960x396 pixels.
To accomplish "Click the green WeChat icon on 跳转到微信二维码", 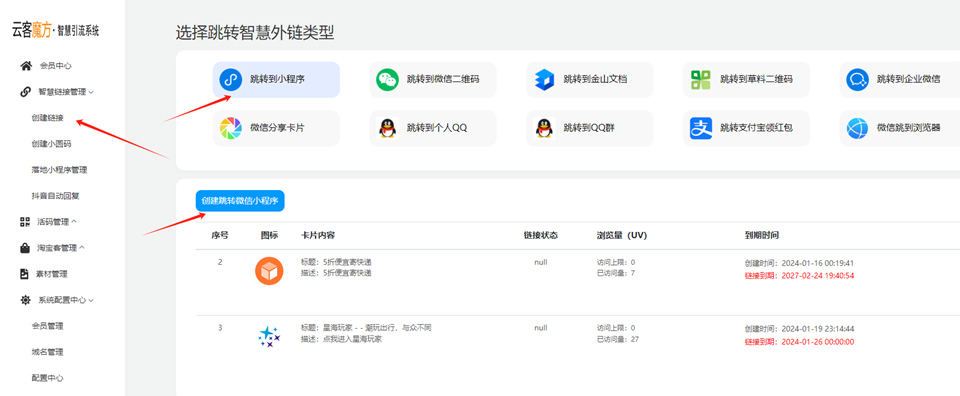I will (387, 80).
